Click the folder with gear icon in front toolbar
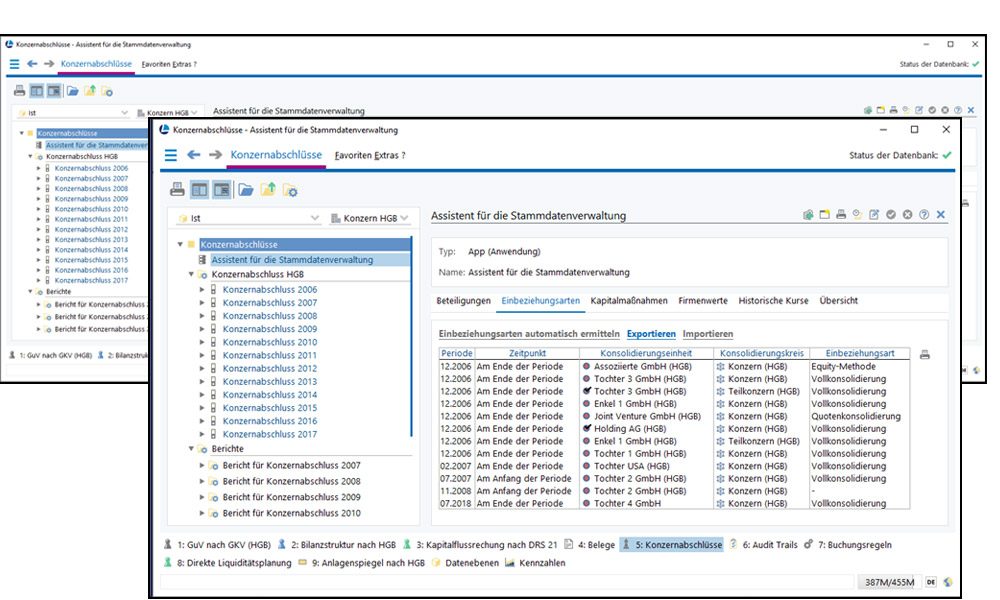 click(x=290, y=190)
